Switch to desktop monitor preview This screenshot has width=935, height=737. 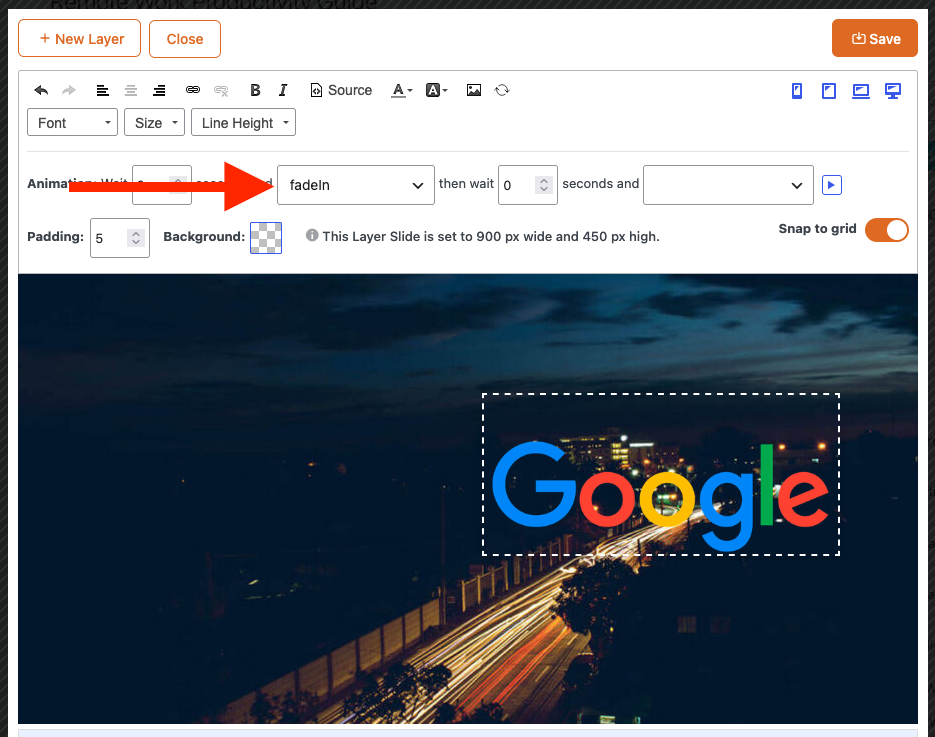coord(893,91)
